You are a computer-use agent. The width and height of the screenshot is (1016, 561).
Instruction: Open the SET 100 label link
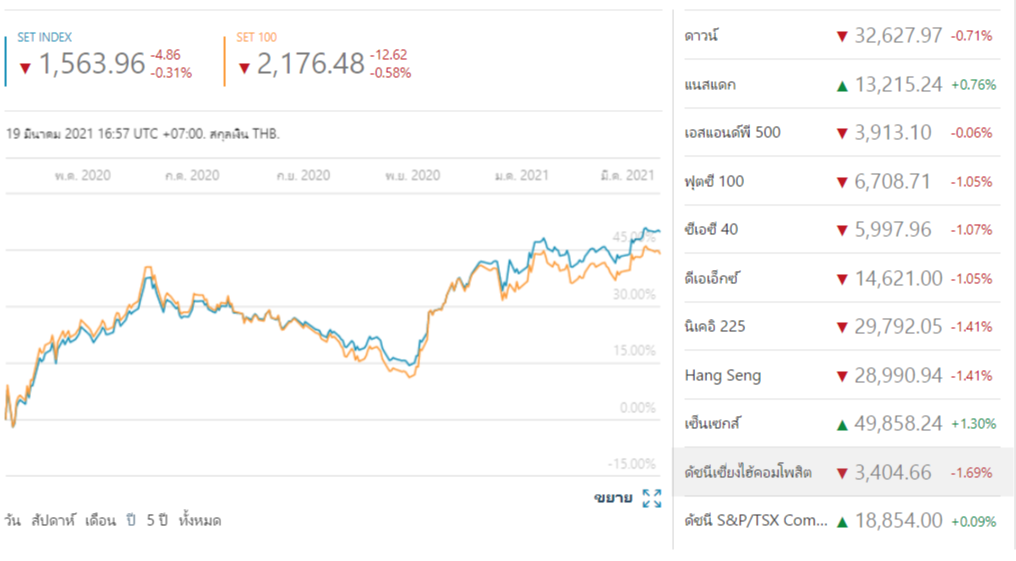coord(257,38)
